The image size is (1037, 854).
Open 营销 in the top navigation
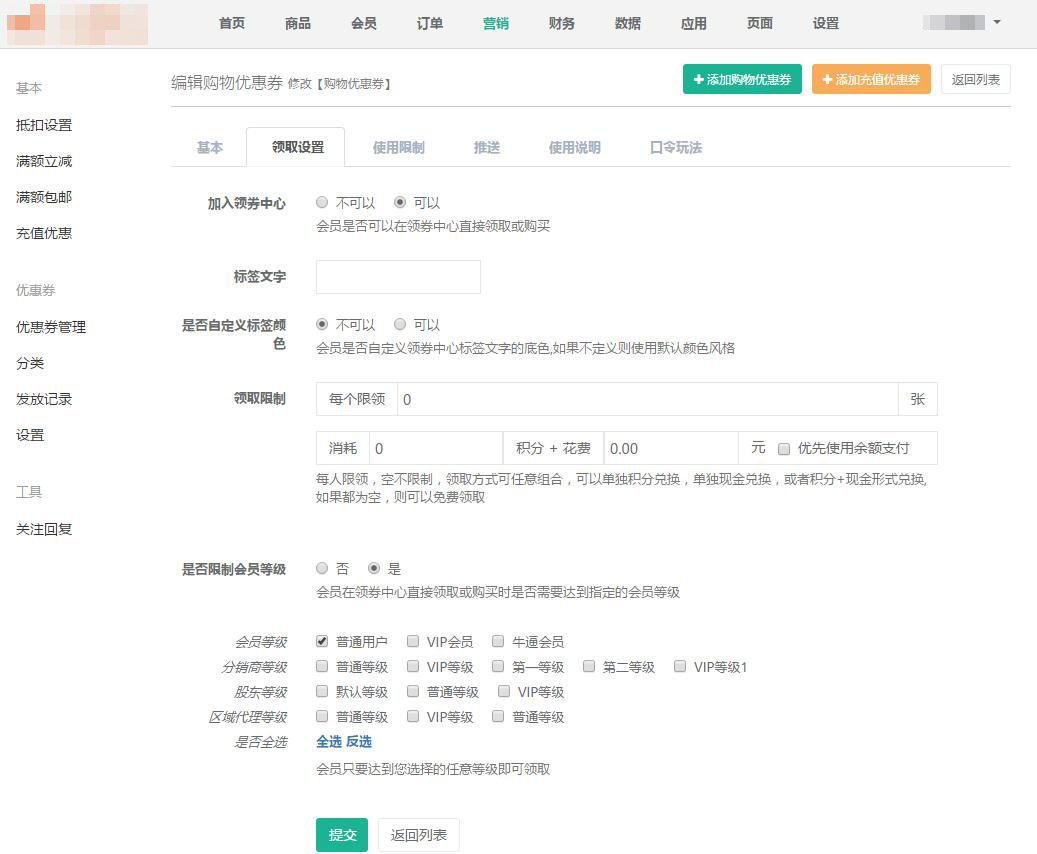pos(495,23)
